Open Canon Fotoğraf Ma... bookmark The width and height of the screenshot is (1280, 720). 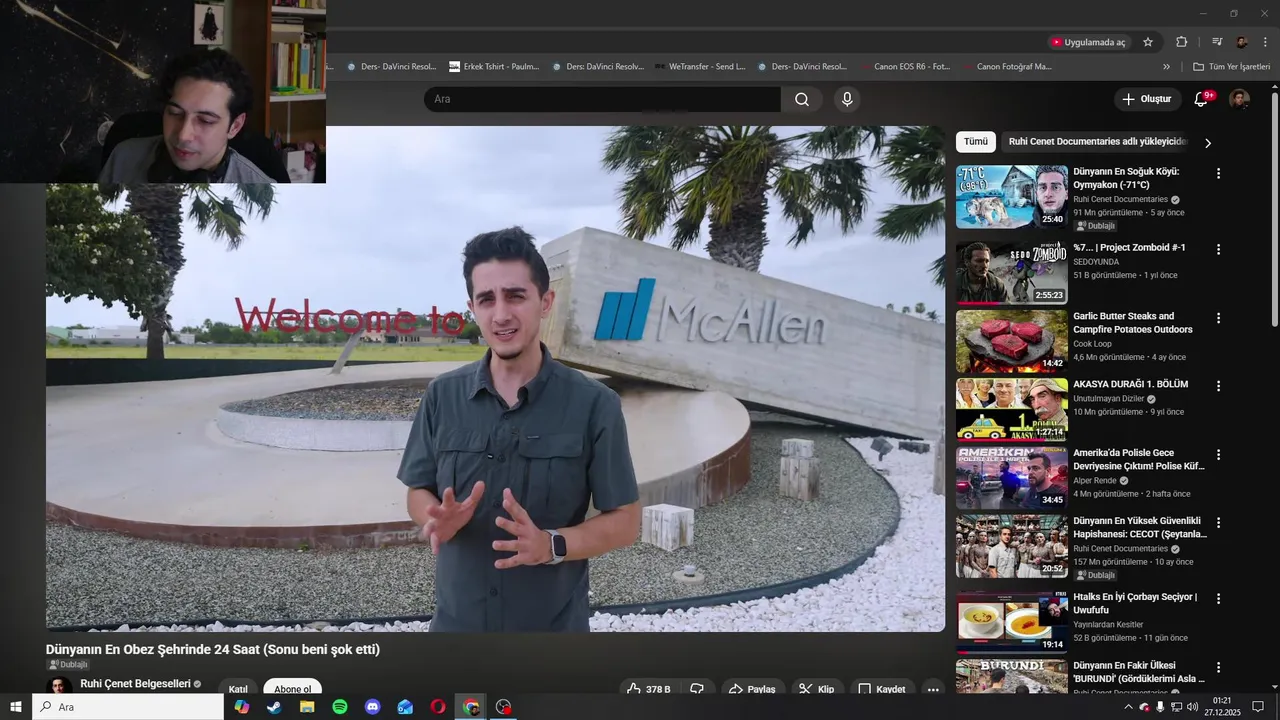pos(1008,67)
